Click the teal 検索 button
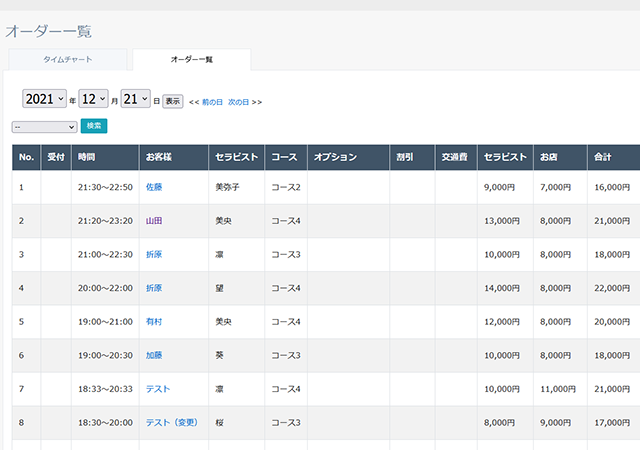 click(94, 126)
